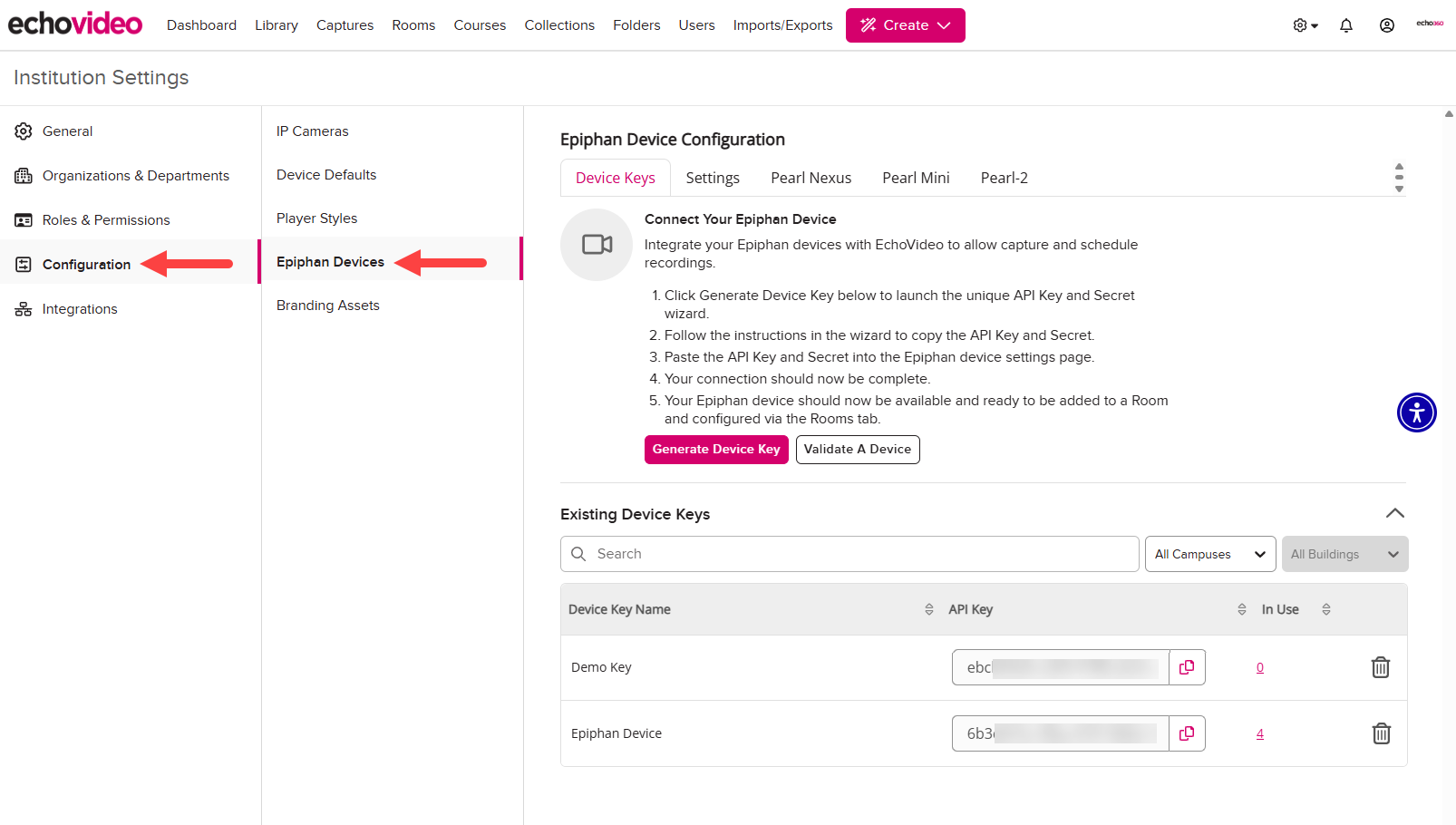Screen dimensions: 1456x825
Task: Open accessibility options widget
Action: coord(1417,412)
